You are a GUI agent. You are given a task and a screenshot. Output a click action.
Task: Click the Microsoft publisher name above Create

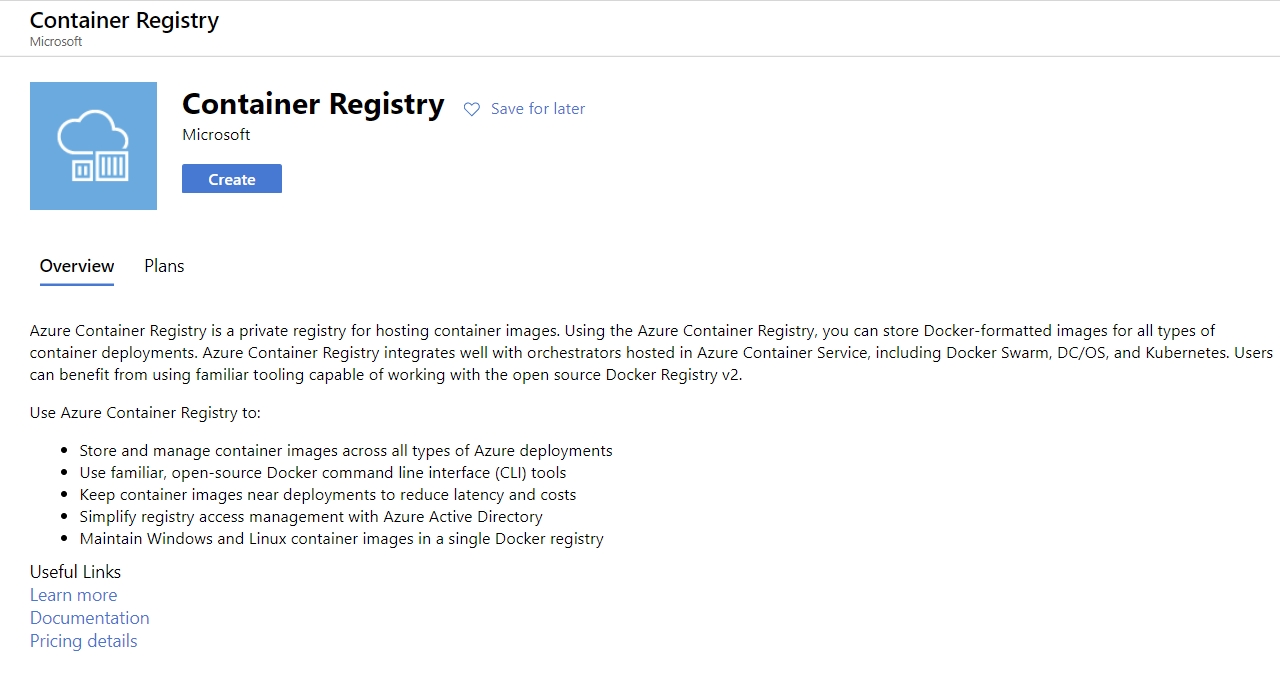pyautogui.click(x=216, y=135)
